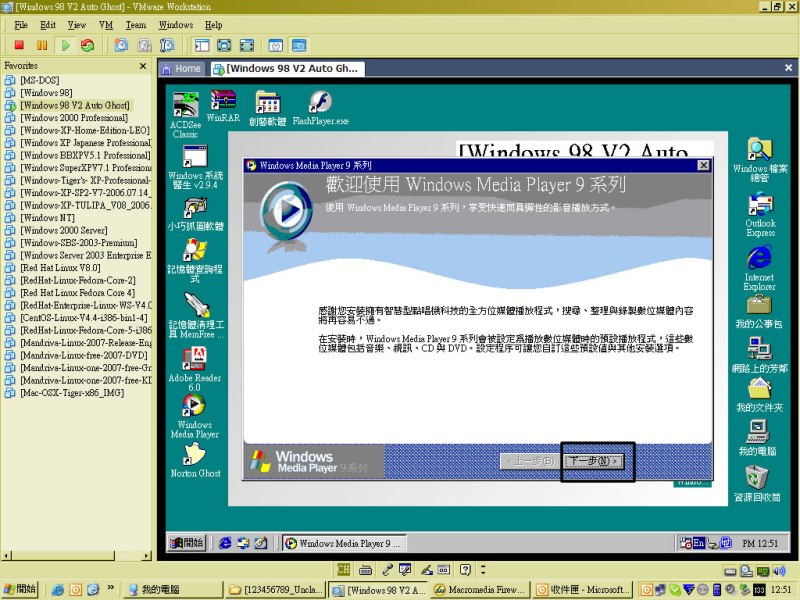Click the Console View toolbar icon
This screenshot has height=600, width=800.
click(299, 45)
